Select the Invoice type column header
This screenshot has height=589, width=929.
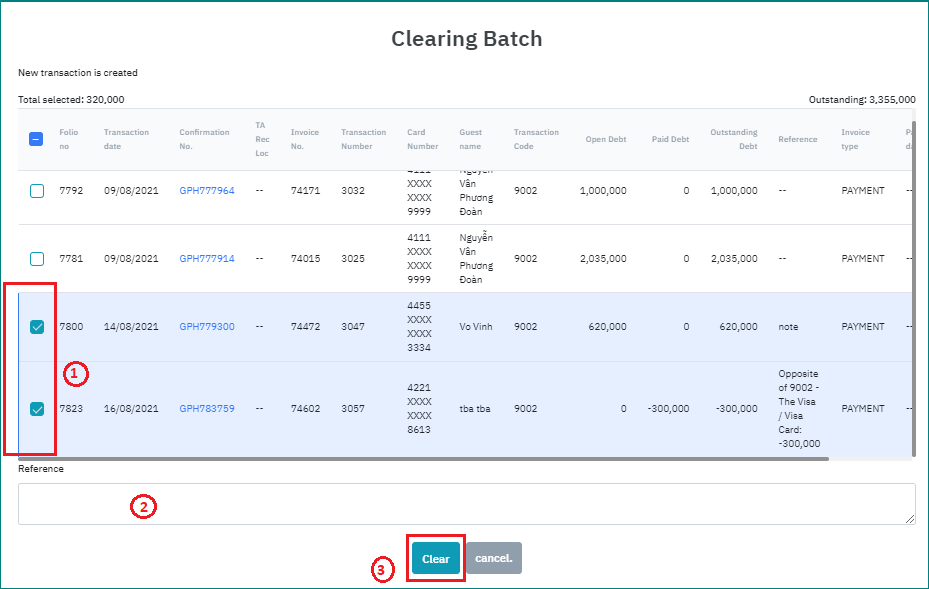[x=856, y=139]
